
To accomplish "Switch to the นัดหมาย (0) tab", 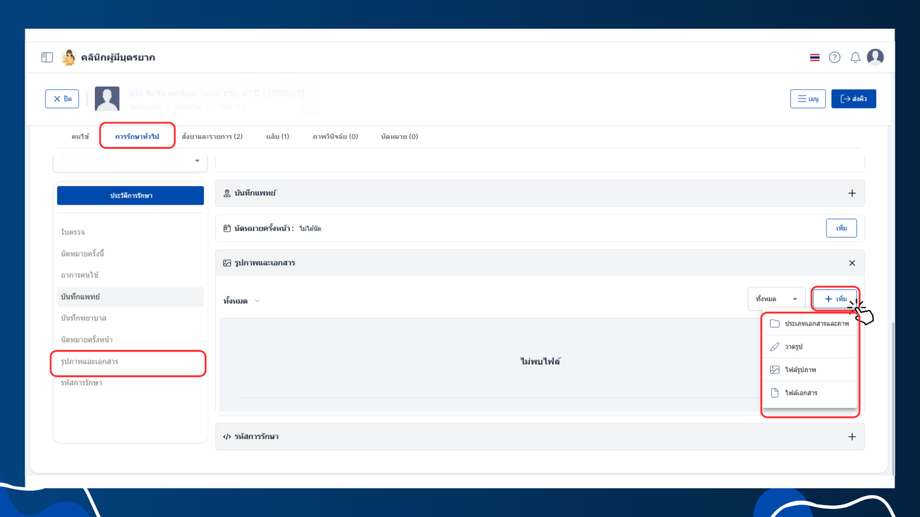I will (x=399, y=136).
